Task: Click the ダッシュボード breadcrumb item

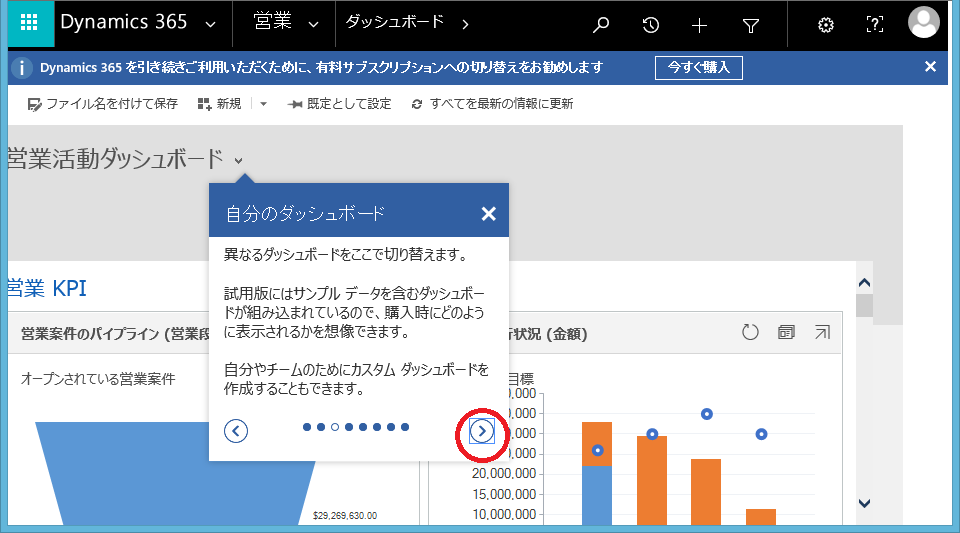Action: tap(395, 22)
